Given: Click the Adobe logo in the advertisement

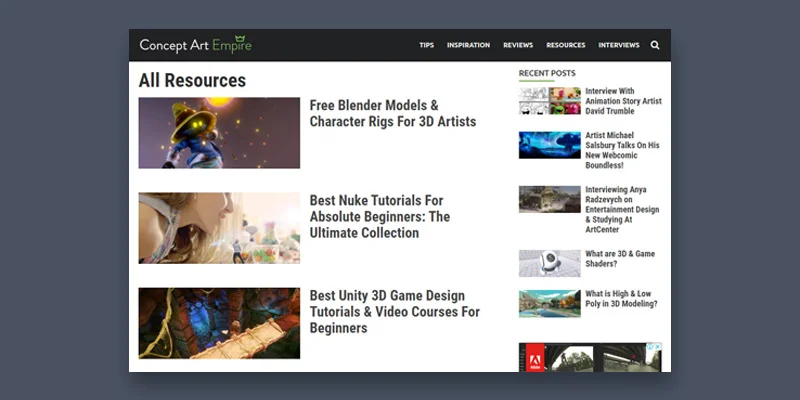Looking at the screenshot, I should 535,359.
